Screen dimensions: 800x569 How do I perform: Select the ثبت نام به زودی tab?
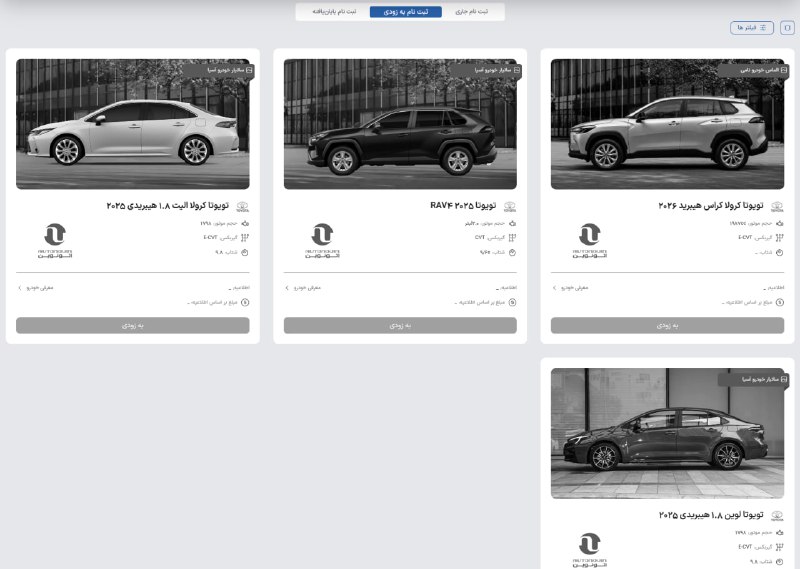pyautogui.click(x=406, y=12)
